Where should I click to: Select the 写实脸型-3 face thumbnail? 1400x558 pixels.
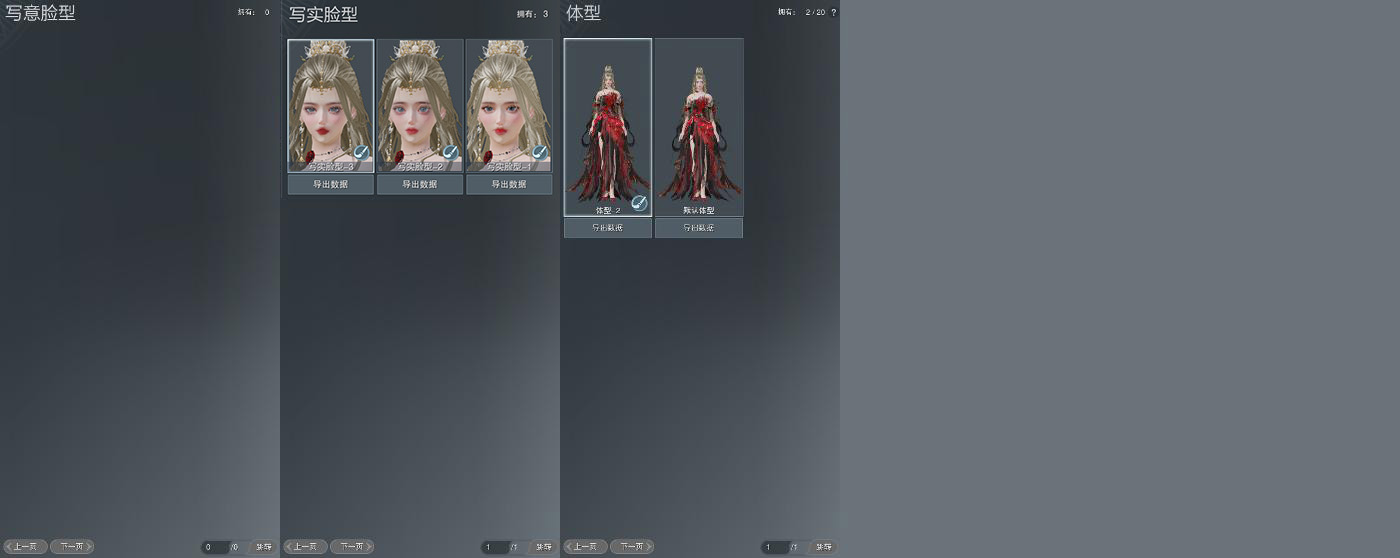[331, 106]
